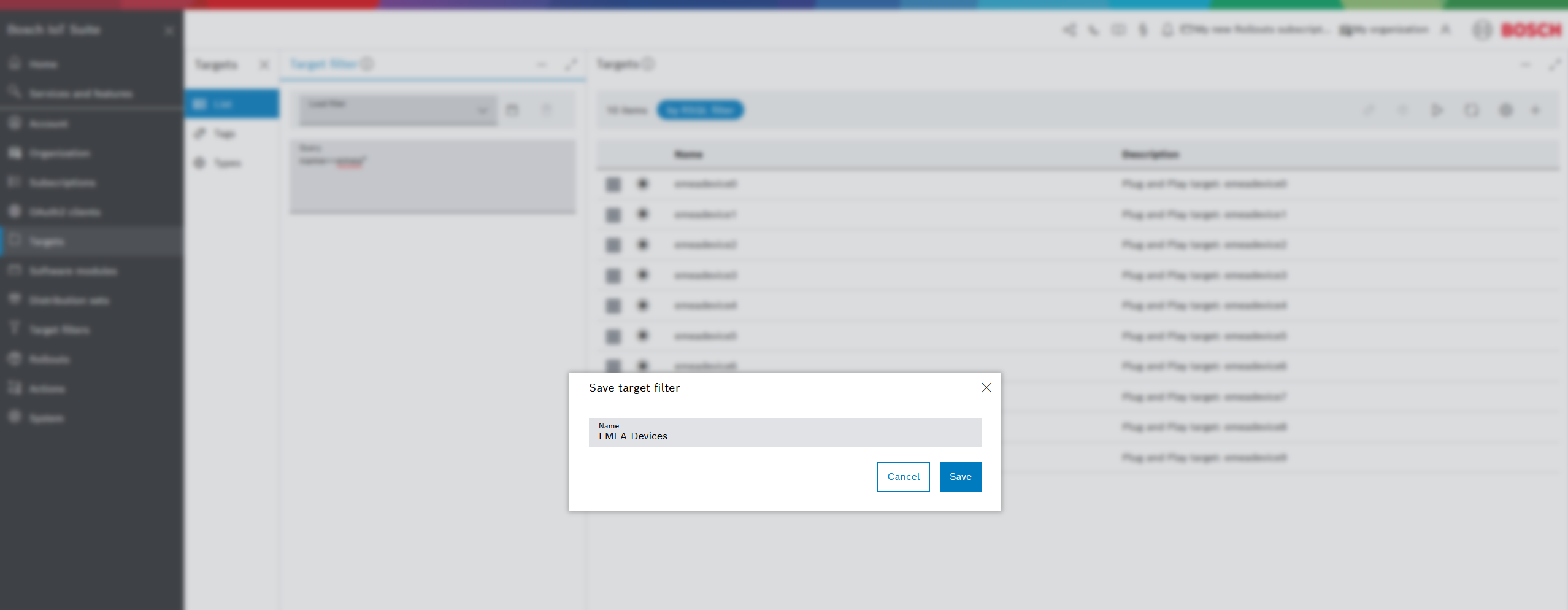The width and height of the screenshot is (1568, 610).
Task: Click the play icon in Targets toolbar
Action: [x=1437, y=110]
